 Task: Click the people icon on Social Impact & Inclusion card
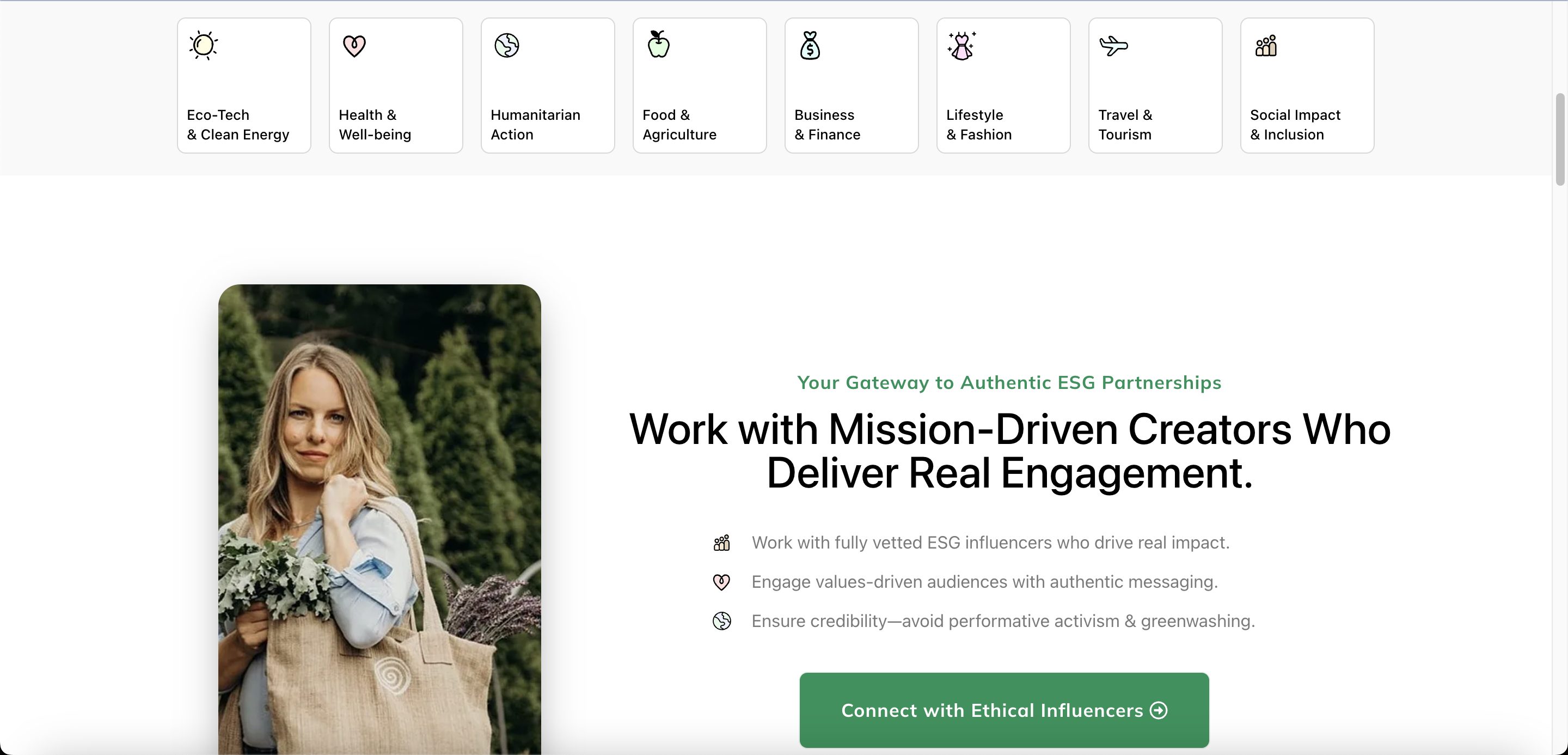pyautogui.click(x=1266, y=46)
